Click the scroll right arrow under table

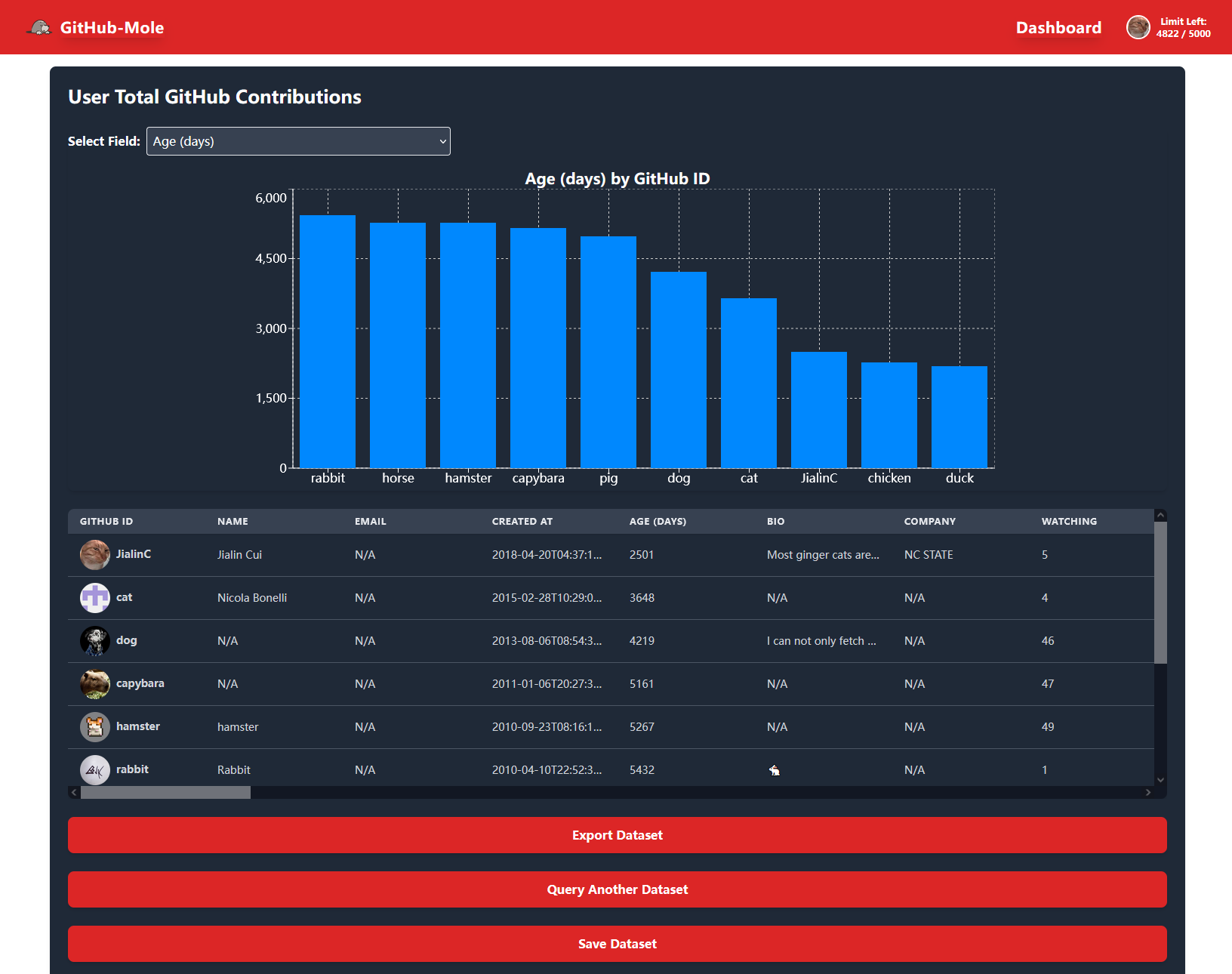[1148, 792]
